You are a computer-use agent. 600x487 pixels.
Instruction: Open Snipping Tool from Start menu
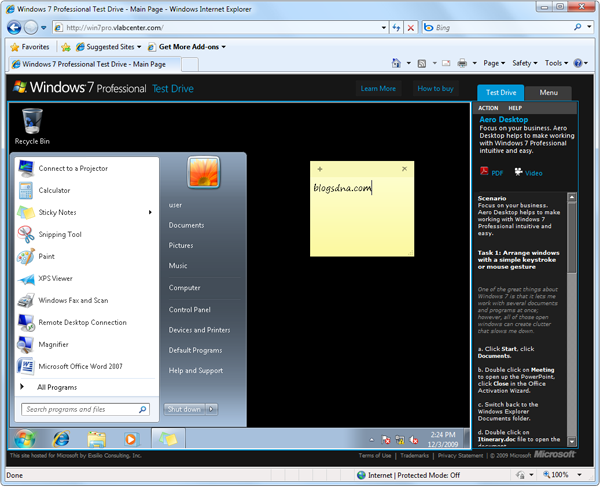(86, 235)
